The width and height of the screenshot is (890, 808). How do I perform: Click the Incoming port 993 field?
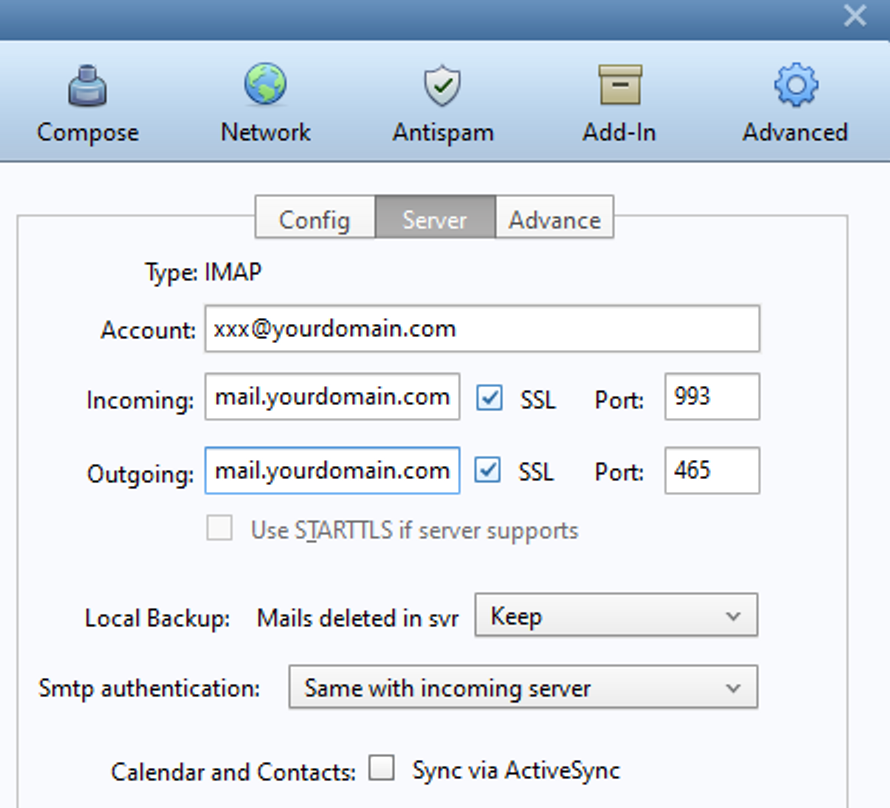coord(711,398)
